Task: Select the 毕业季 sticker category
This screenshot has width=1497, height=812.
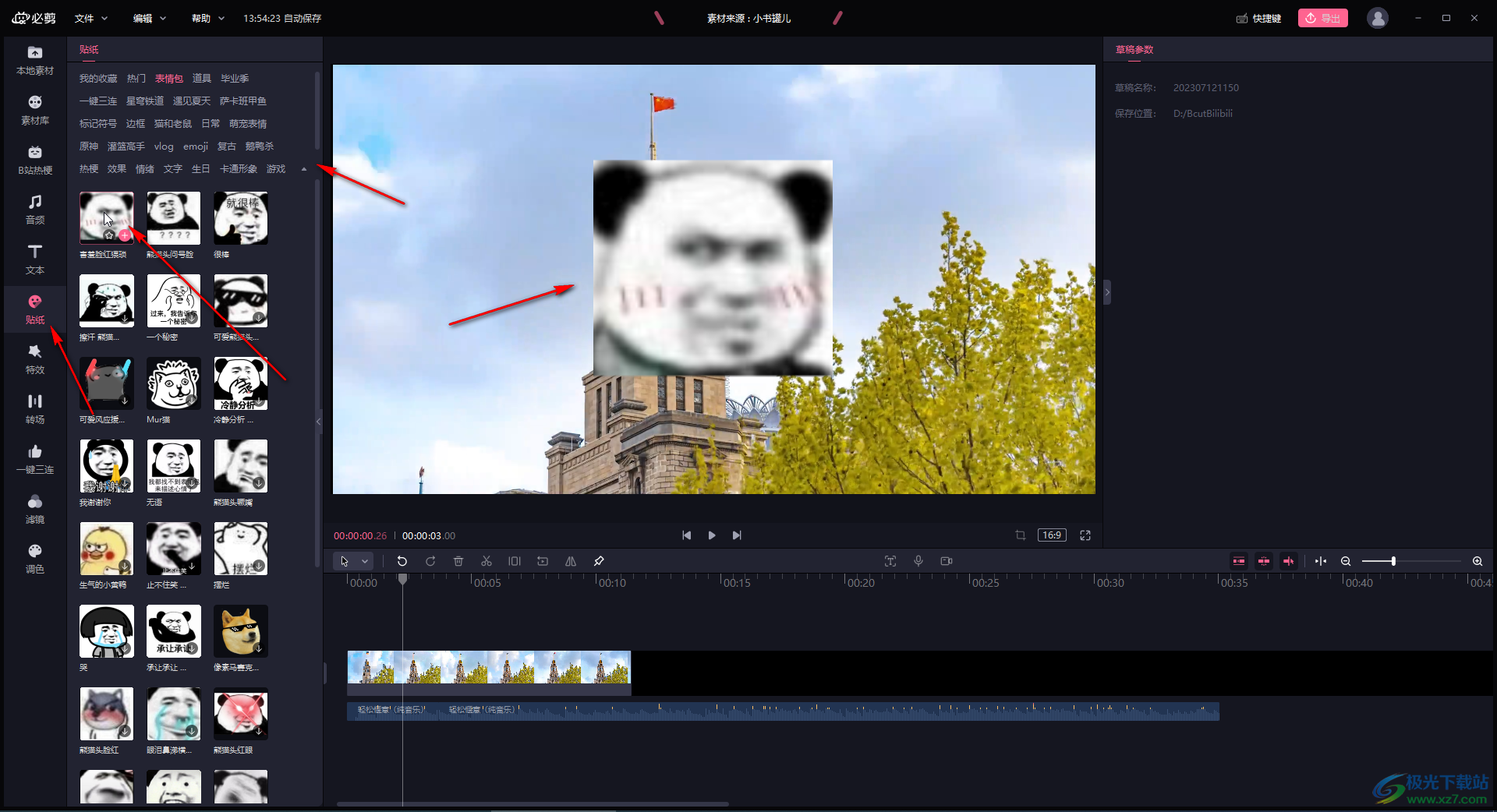Action: pos(235,79)
